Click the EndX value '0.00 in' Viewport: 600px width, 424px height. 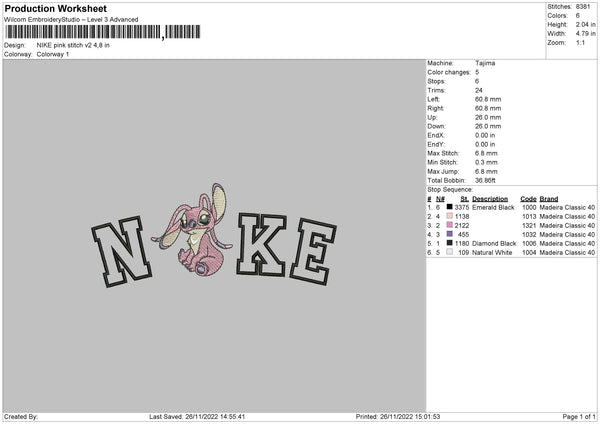[x=485, y=135]
